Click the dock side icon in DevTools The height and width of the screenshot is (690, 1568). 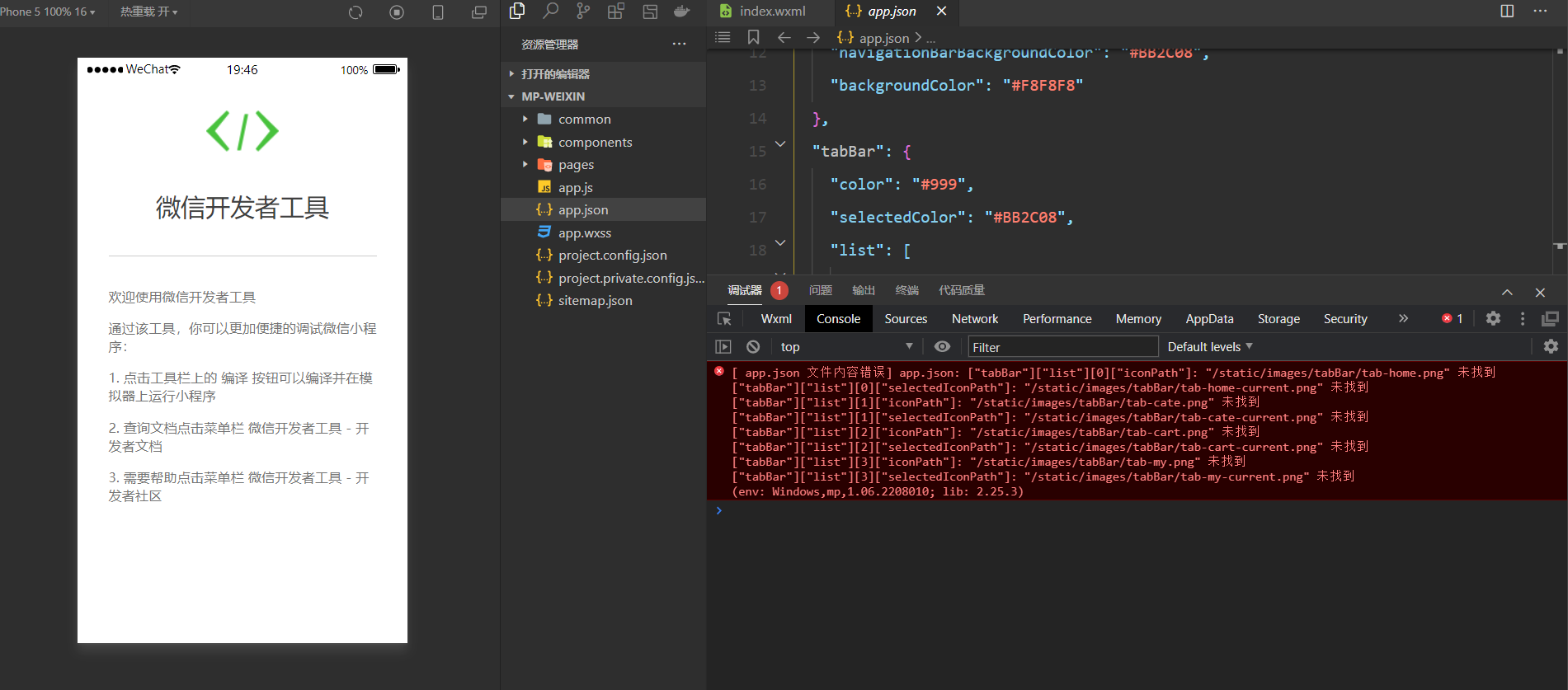(x=1551, y=318)
